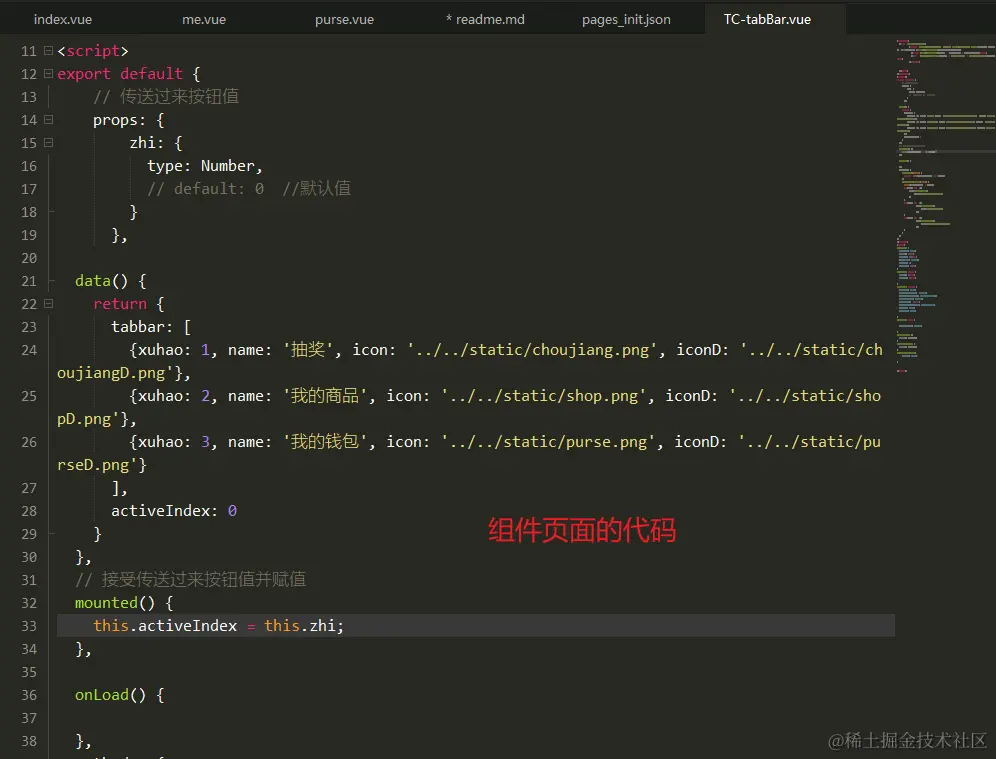Select the pages_init.json tab
Screen dimensions: 996x759
626,19
